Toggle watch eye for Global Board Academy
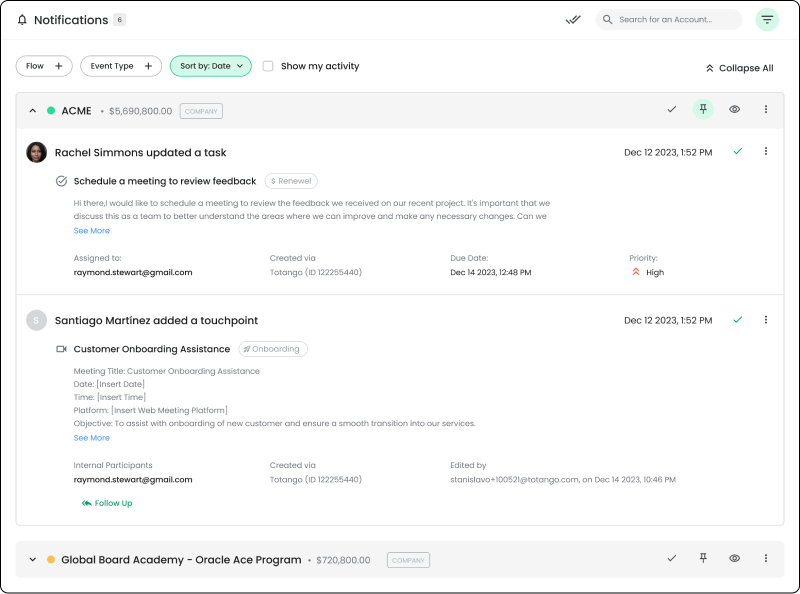800x594 pixels. pyautogui.click(x=734, y=559)
